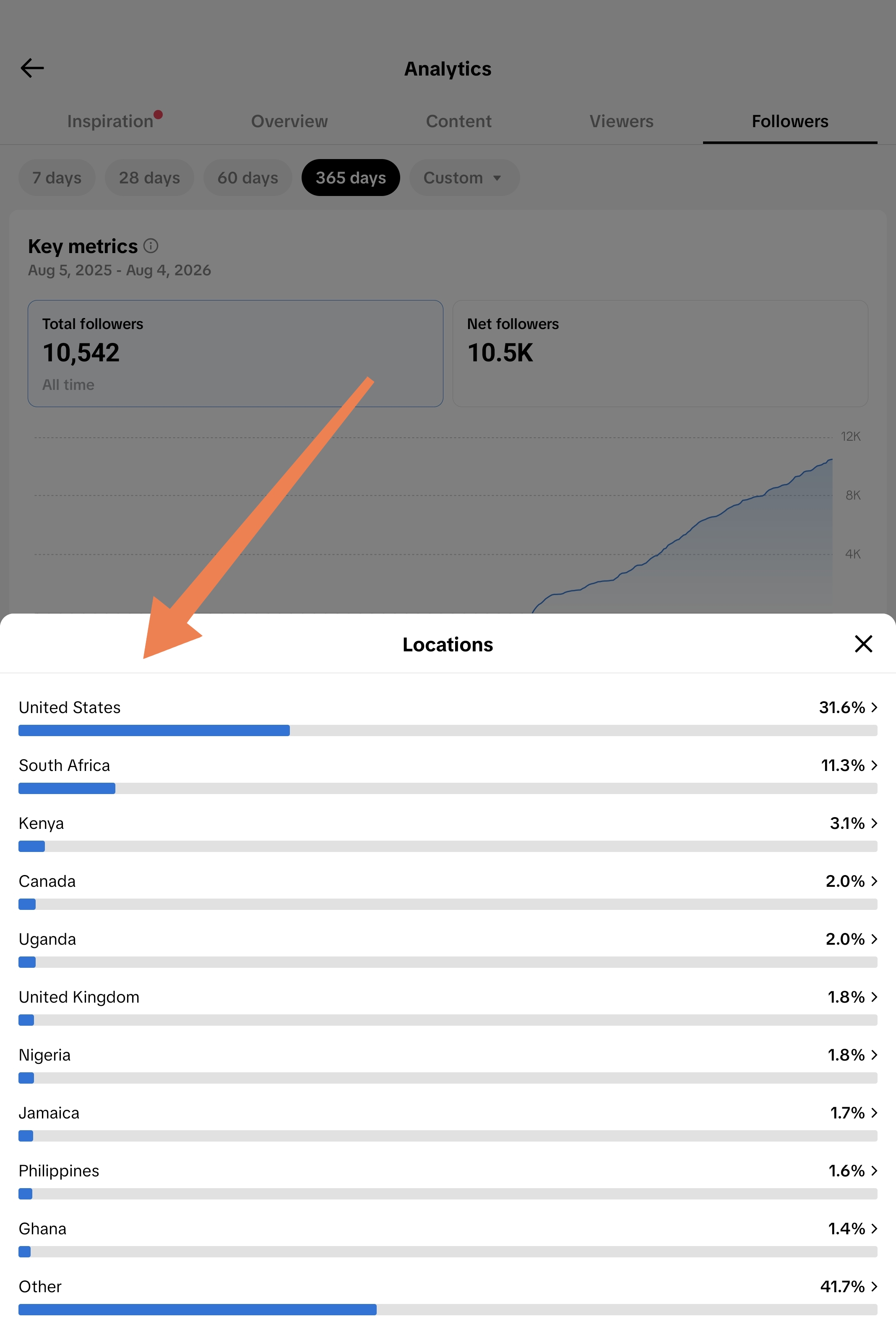Switch to the Inspiration tab
The height and width of the screenshot is (1343, 896).
[110, 121]
